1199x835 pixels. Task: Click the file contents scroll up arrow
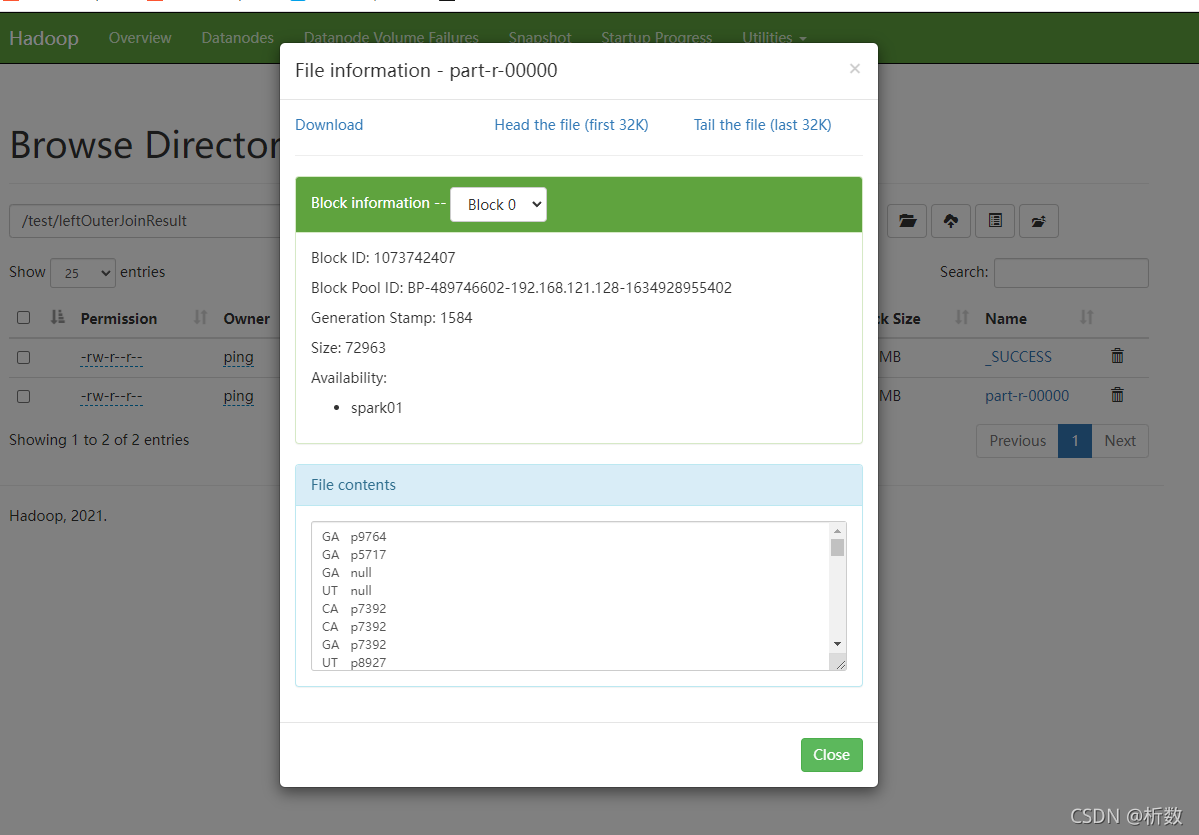(837, 531)
